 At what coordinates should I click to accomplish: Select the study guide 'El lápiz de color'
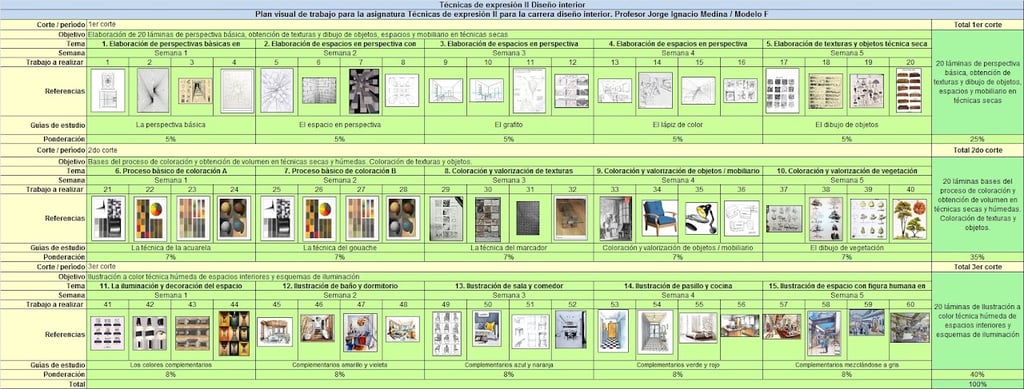pyautogui.click(x=678, y=125)
